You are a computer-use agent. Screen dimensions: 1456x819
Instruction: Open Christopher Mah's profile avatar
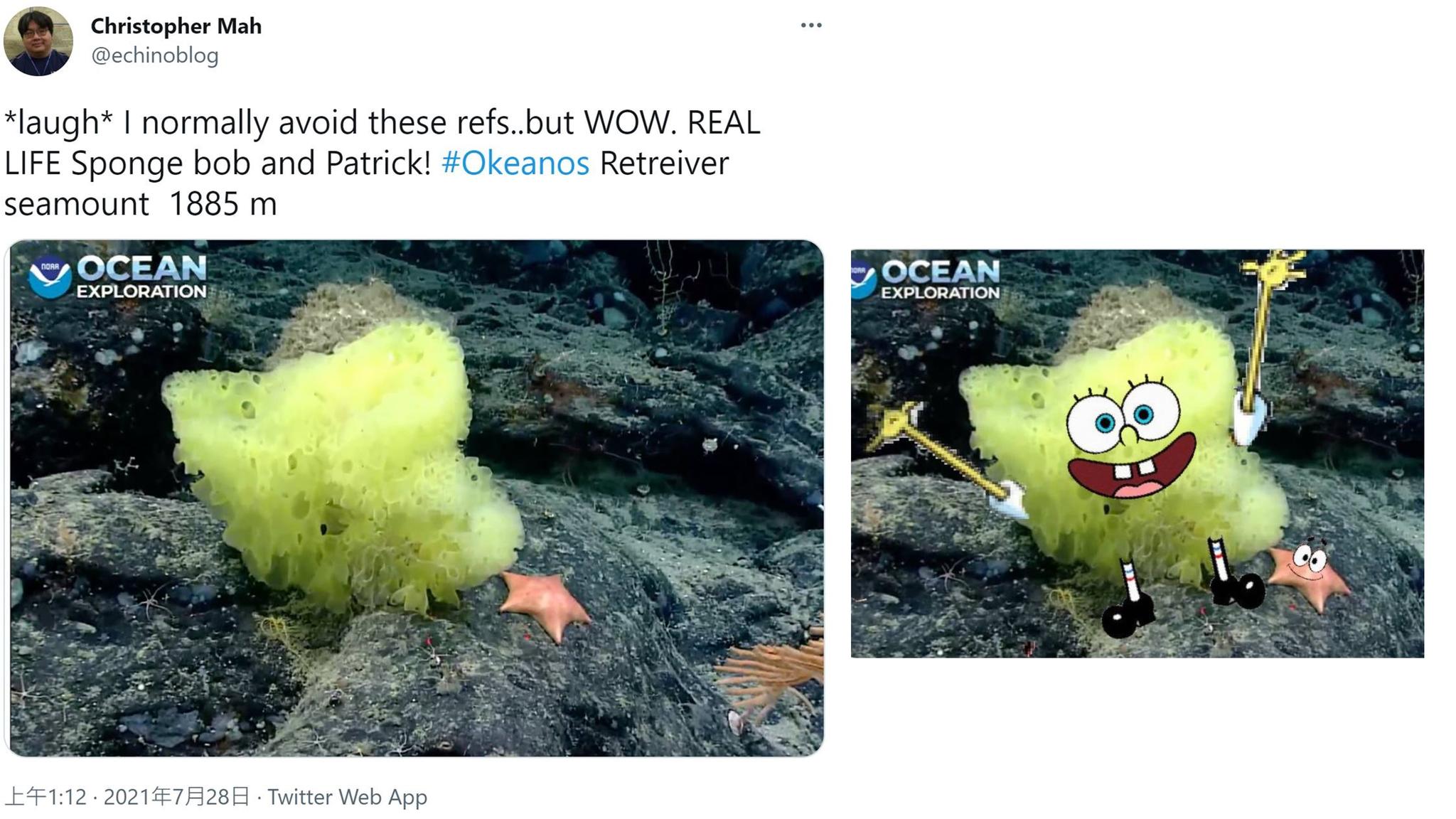pos(38,41)
